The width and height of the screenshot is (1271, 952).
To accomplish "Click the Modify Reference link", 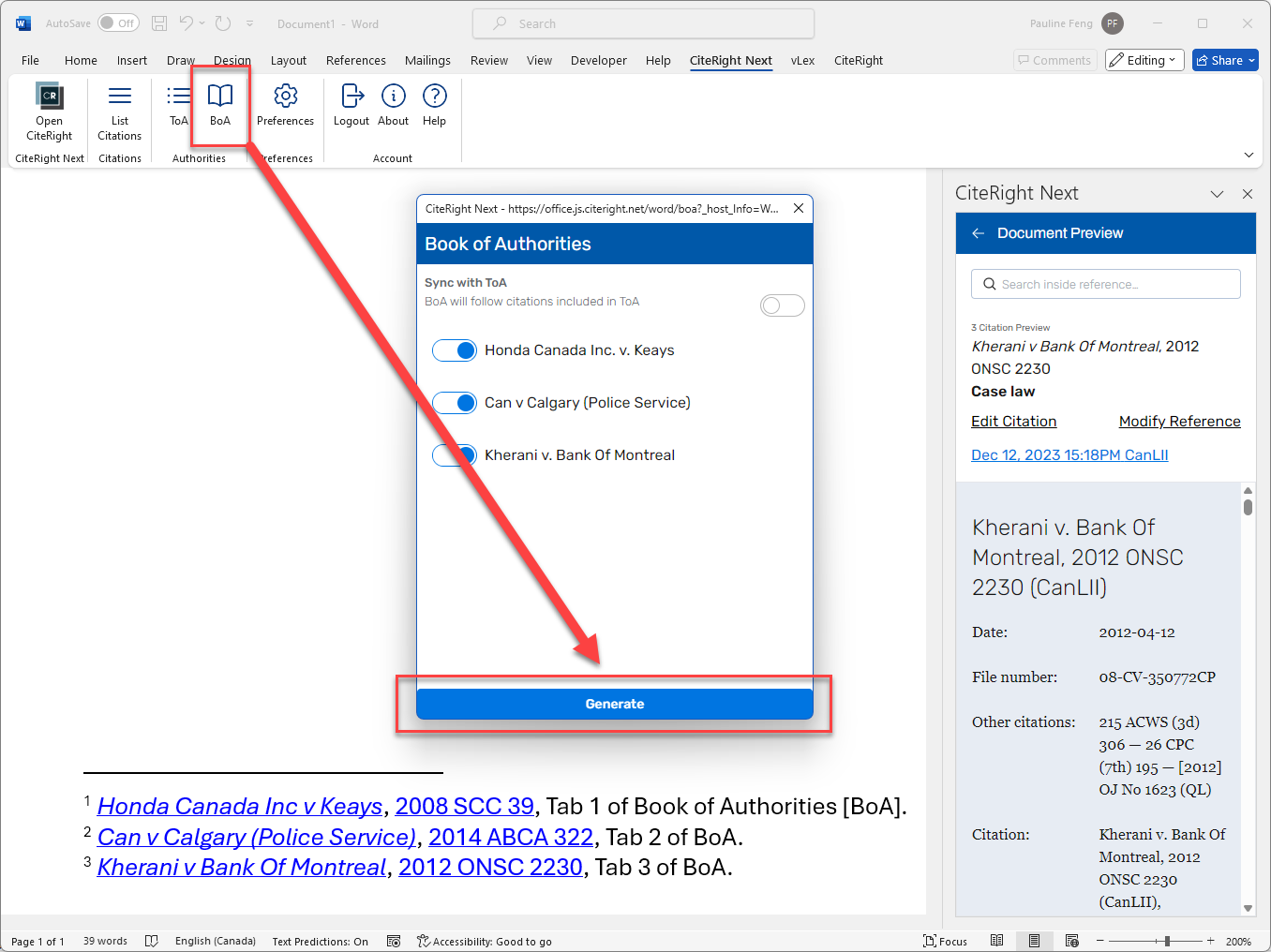I will [x=1179, y=422].
